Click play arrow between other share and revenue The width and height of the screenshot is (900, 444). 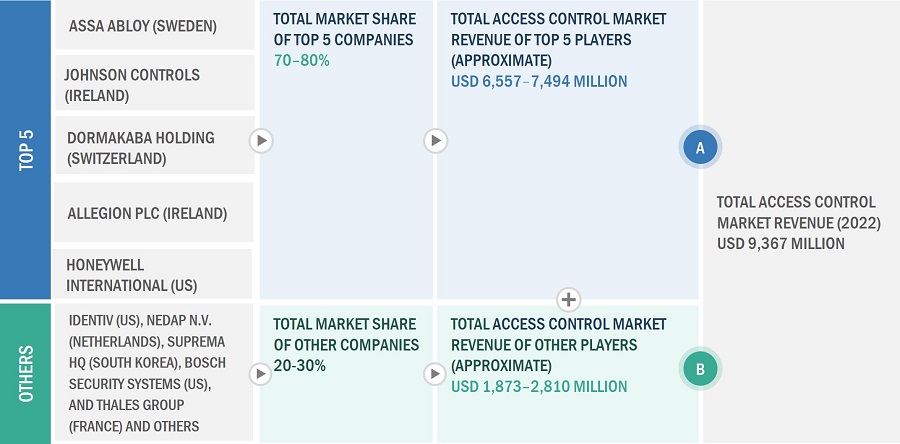pyautogui.click(x=435, y=374)
